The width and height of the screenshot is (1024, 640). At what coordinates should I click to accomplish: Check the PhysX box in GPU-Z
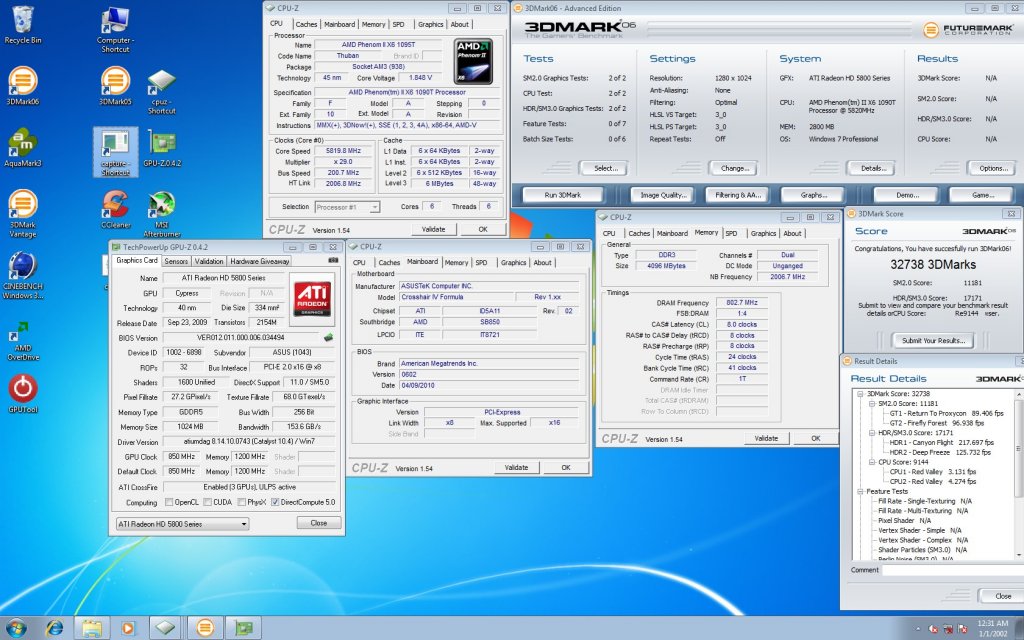click(x=241, y=502)
